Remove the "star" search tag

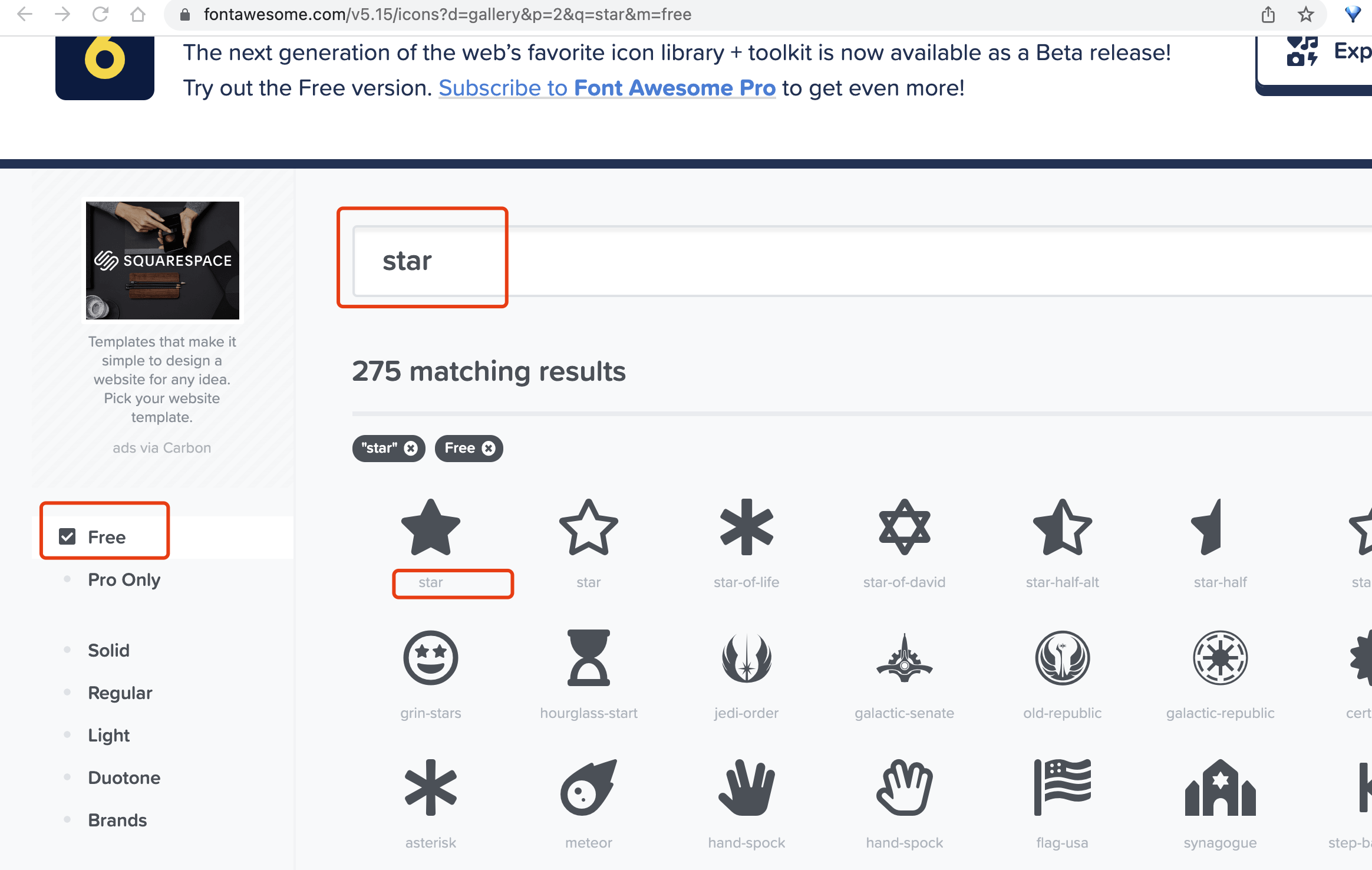(411, 449)
